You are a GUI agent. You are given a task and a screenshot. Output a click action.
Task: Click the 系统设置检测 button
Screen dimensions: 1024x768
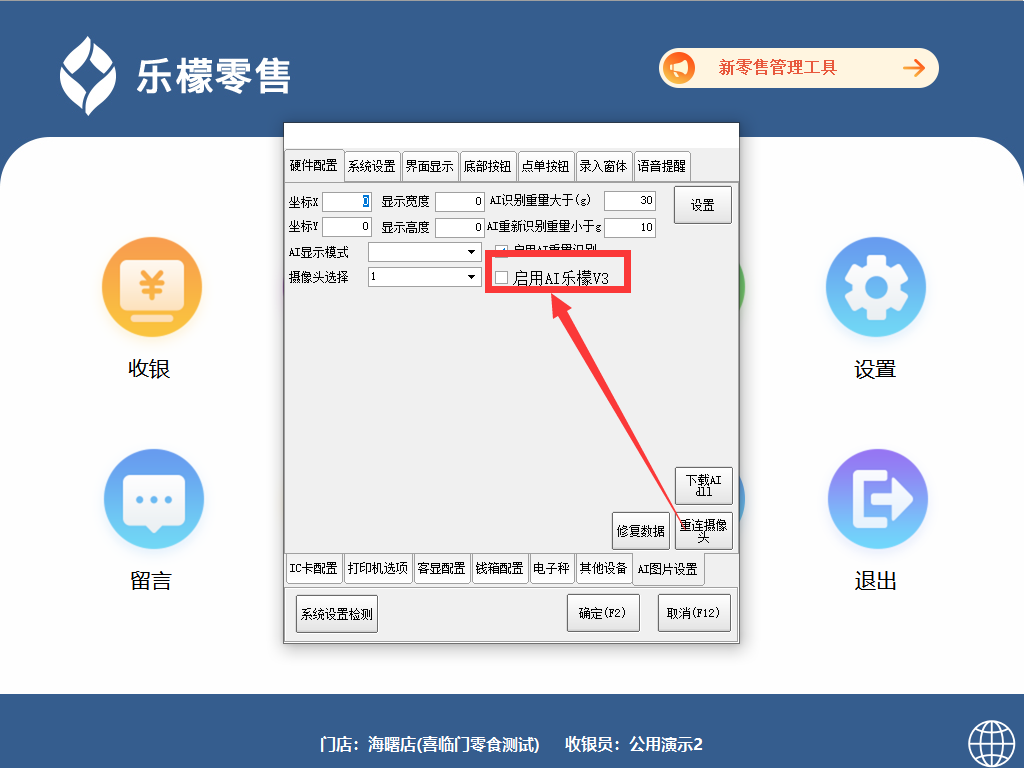(336, 614)
